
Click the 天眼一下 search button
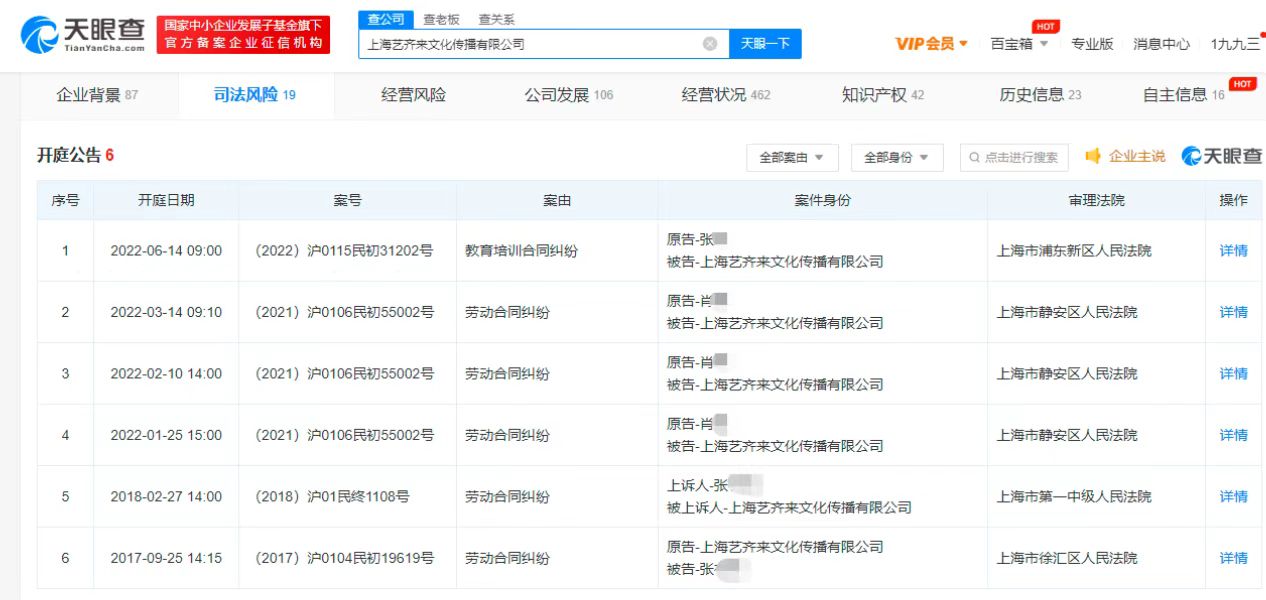765,44
